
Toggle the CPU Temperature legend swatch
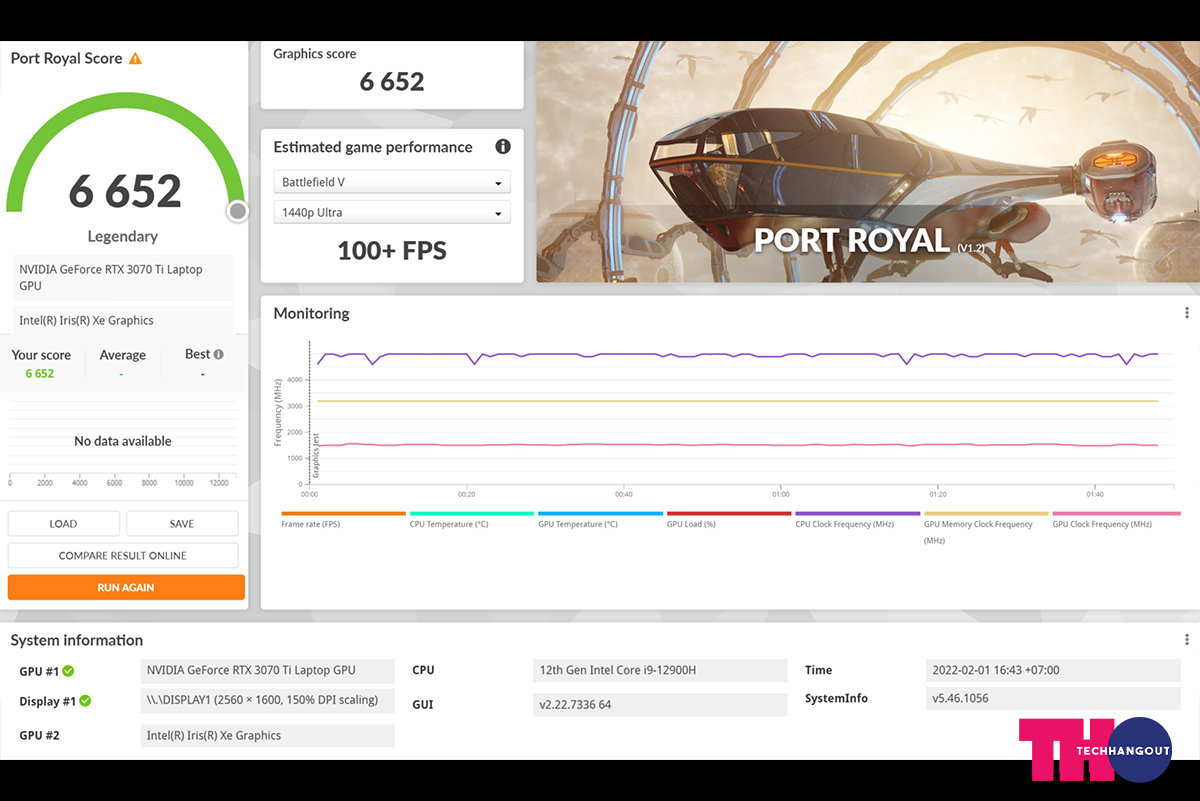point(471,514)
